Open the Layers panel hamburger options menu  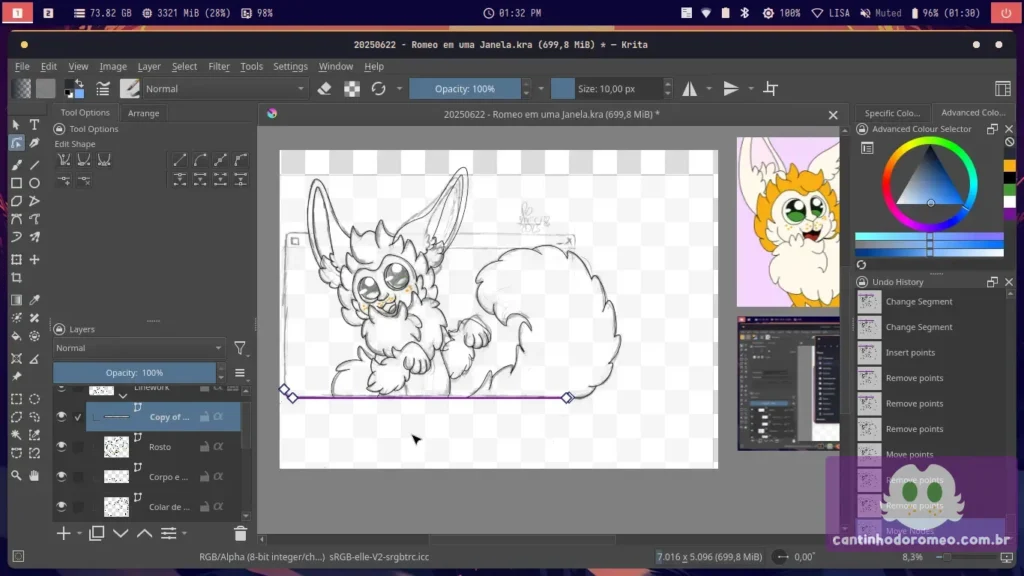point(240,373)
